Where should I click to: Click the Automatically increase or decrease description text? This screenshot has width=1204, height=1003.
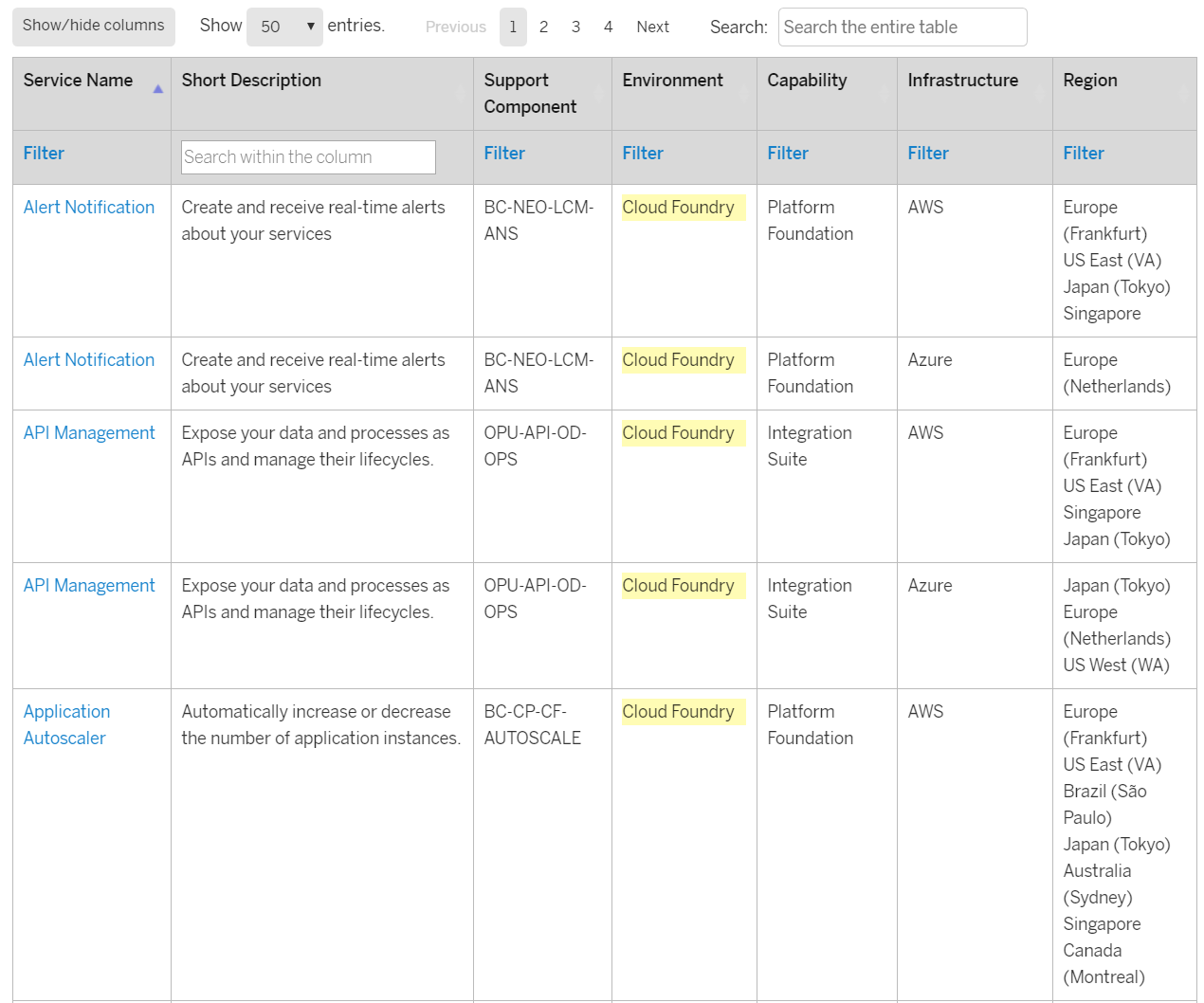point(321,724)
